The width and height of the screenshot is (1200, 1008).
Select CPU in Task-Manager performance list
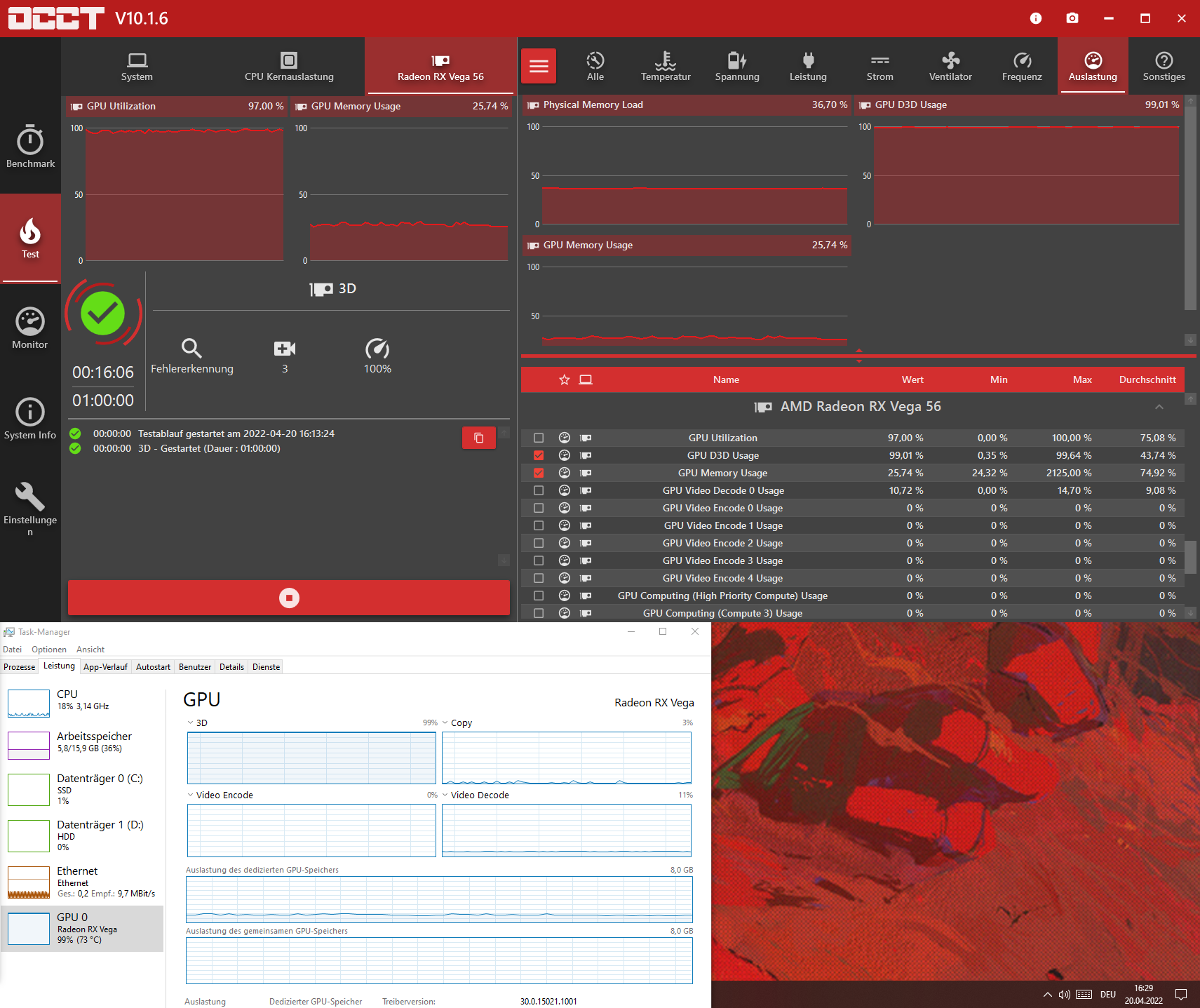pos(83,701)
